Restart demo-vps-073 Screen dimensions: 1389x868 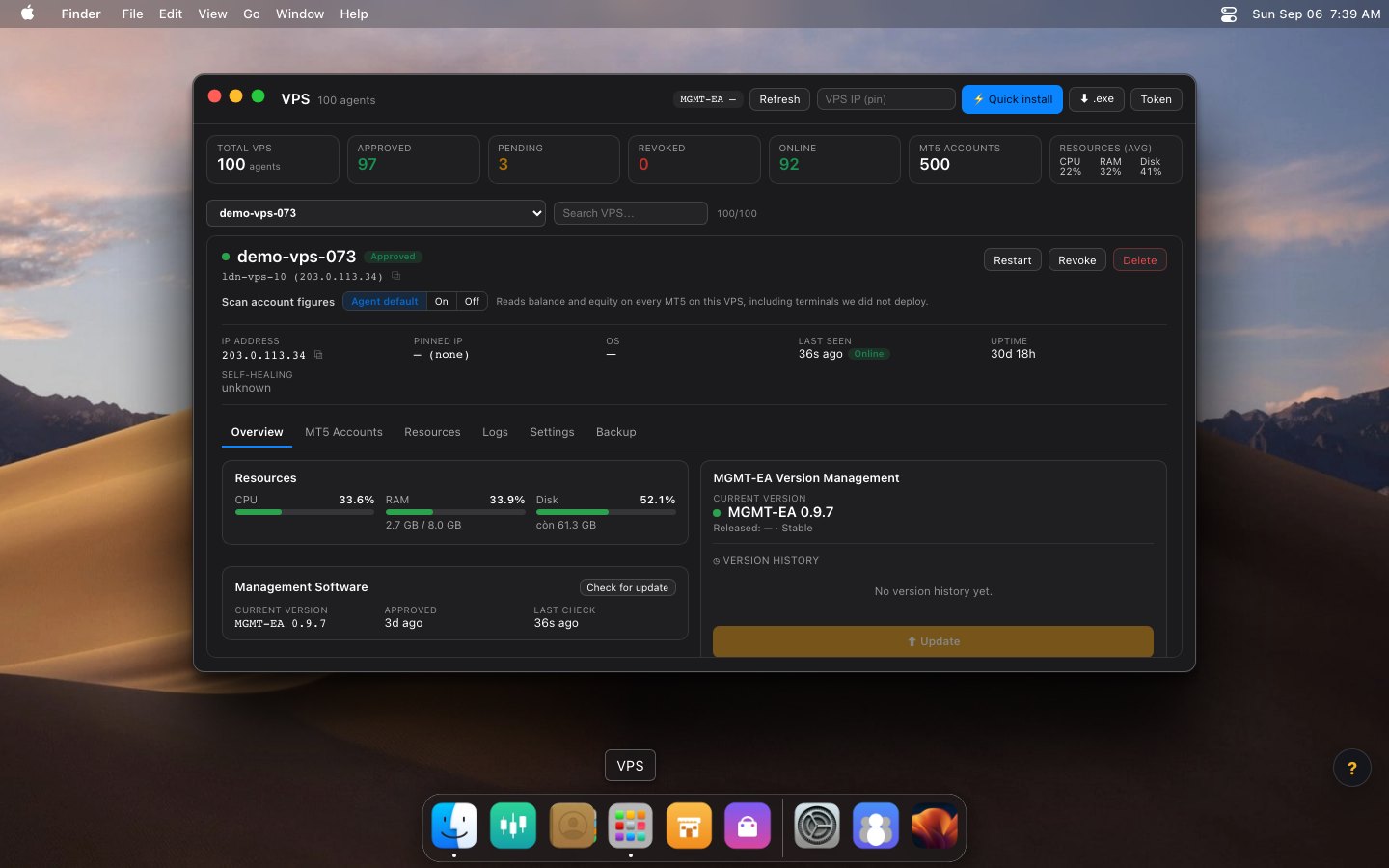coord(1012,260)
